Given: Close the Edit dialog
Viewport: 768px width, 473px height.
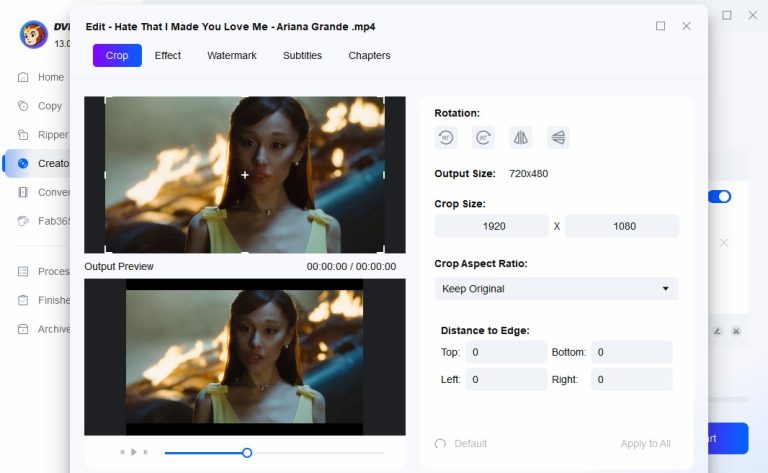Looking at the screenshot, I should tap(686, 26).
